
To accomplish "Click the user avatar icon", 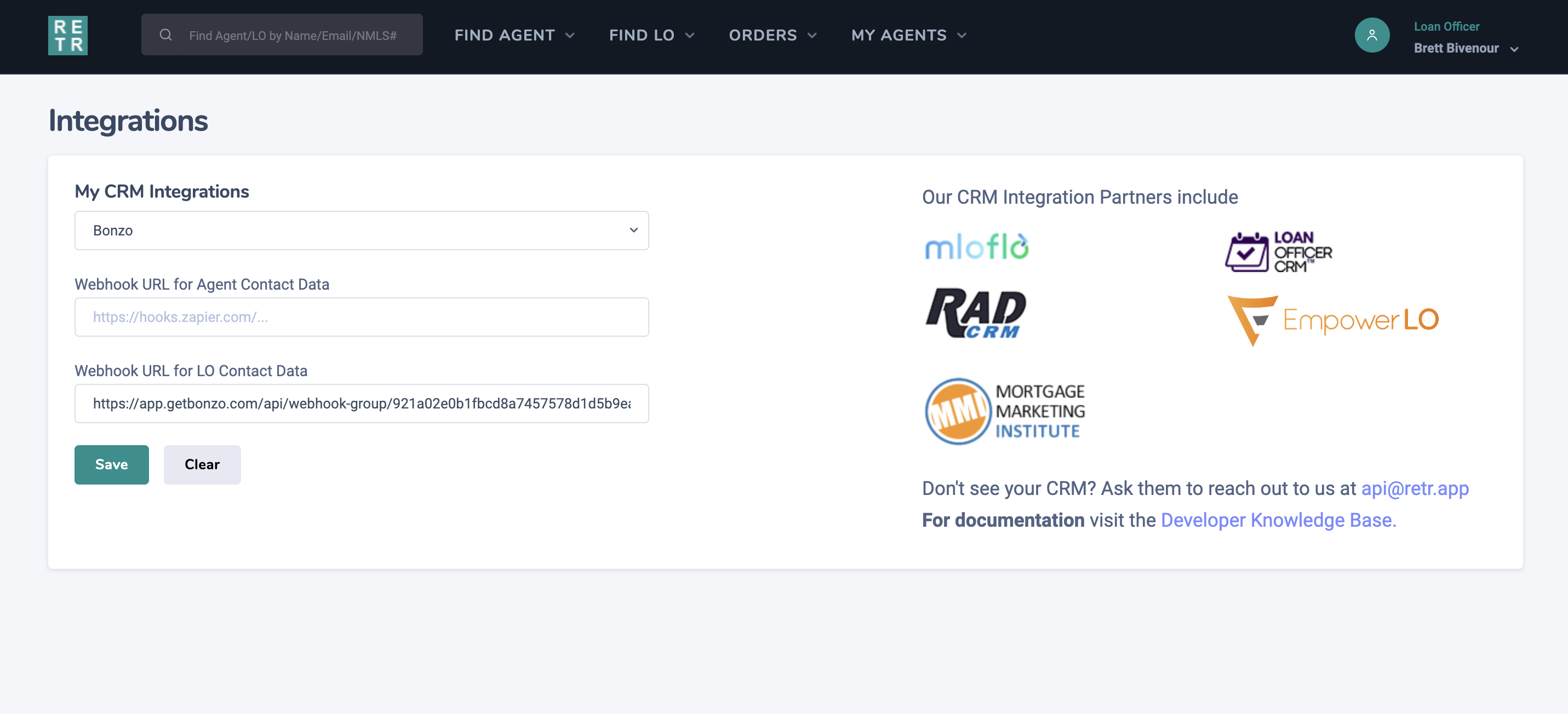I will pos(1371,34).
